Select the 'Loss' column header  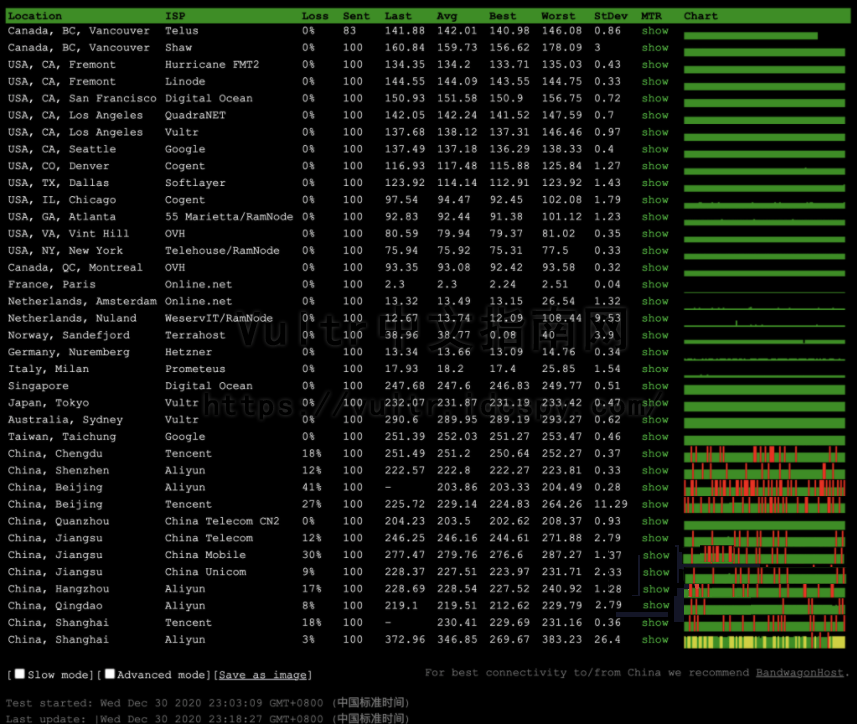(315, 16)
